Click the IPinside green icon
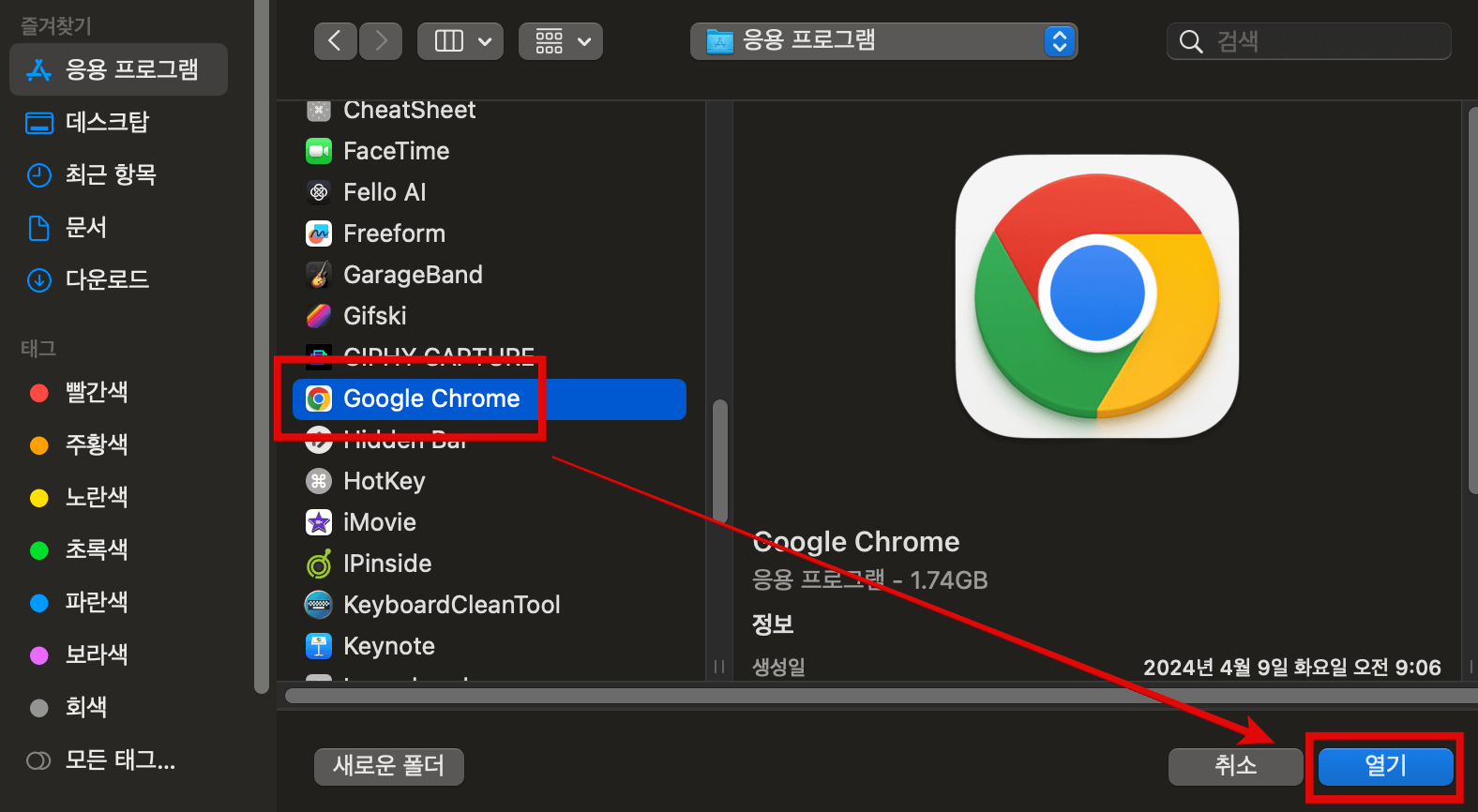 click(319, 564)
